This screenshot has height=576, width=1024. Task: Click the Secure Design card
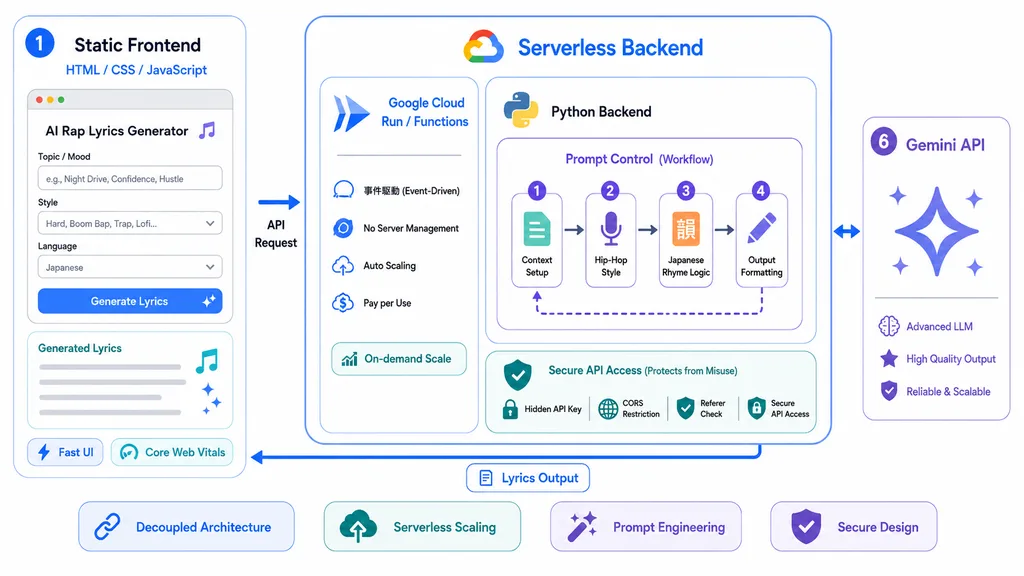click(854, 526)
